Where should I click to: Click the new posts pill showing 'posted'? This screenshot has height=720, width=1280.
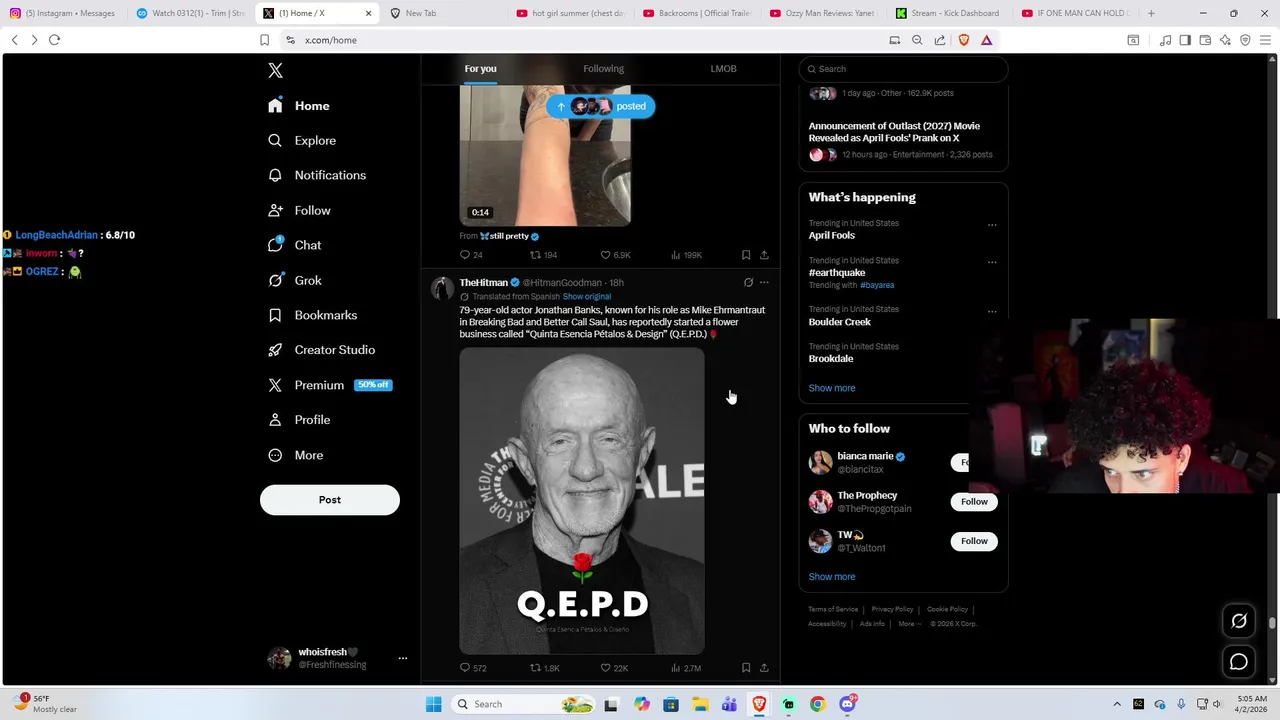click(600, 106)
